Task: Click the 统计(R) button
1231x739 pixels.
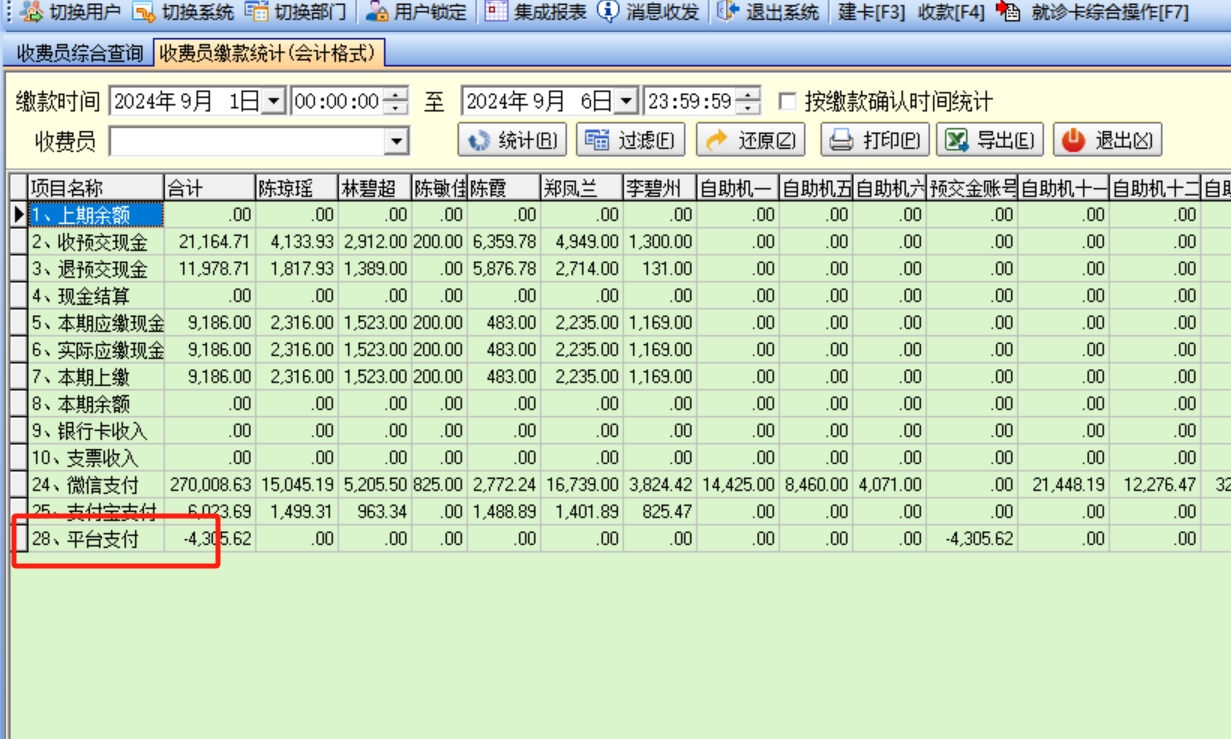Action: [x=512, y=141]
